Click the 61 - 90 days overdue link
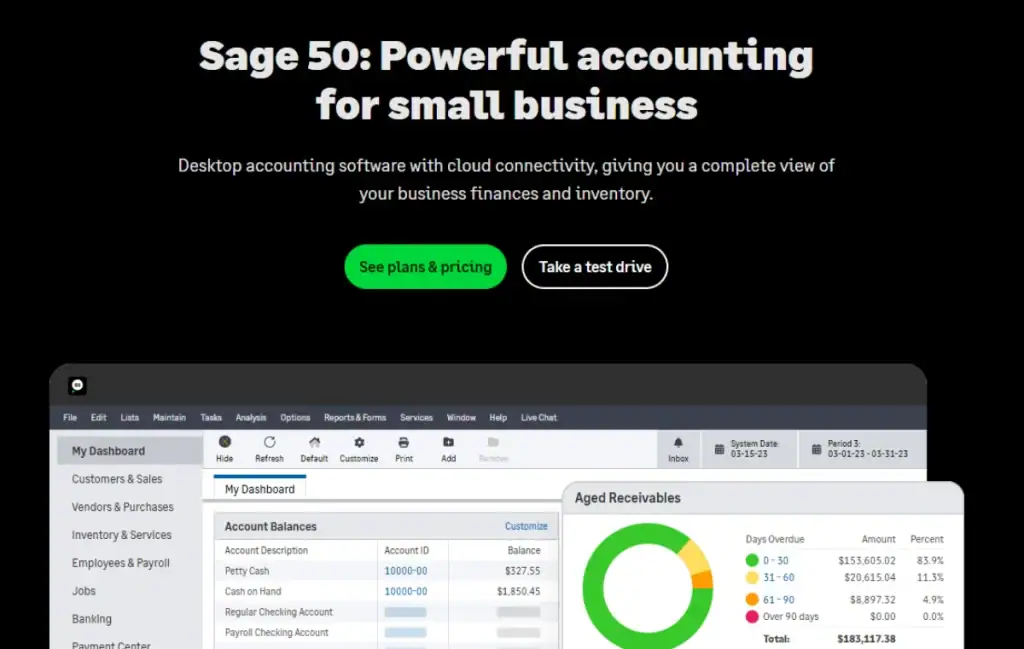Viewport: 1024px width, 649px height. point(778,599)
